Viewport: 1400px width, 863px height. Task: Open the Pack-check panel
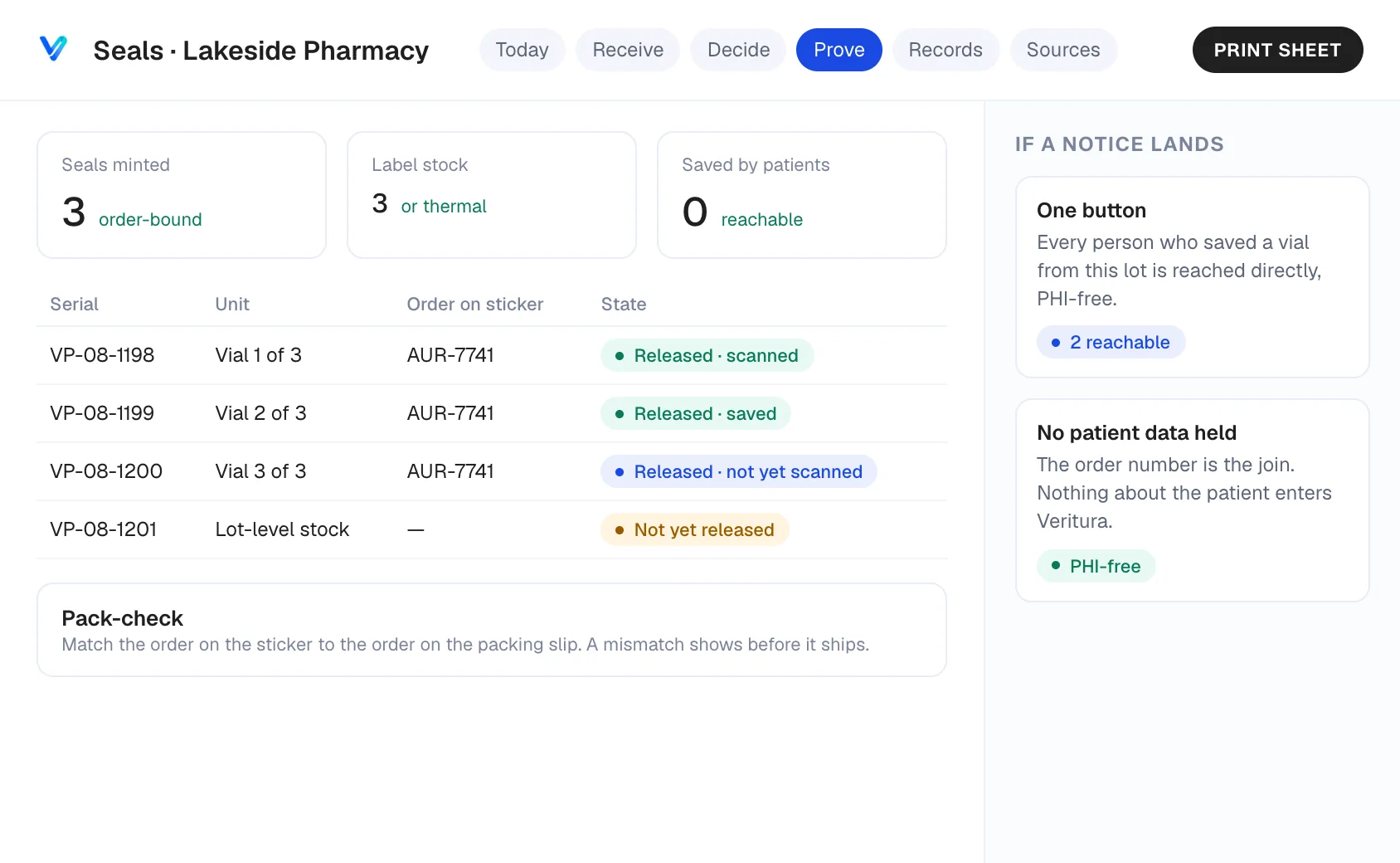[492, 630]
